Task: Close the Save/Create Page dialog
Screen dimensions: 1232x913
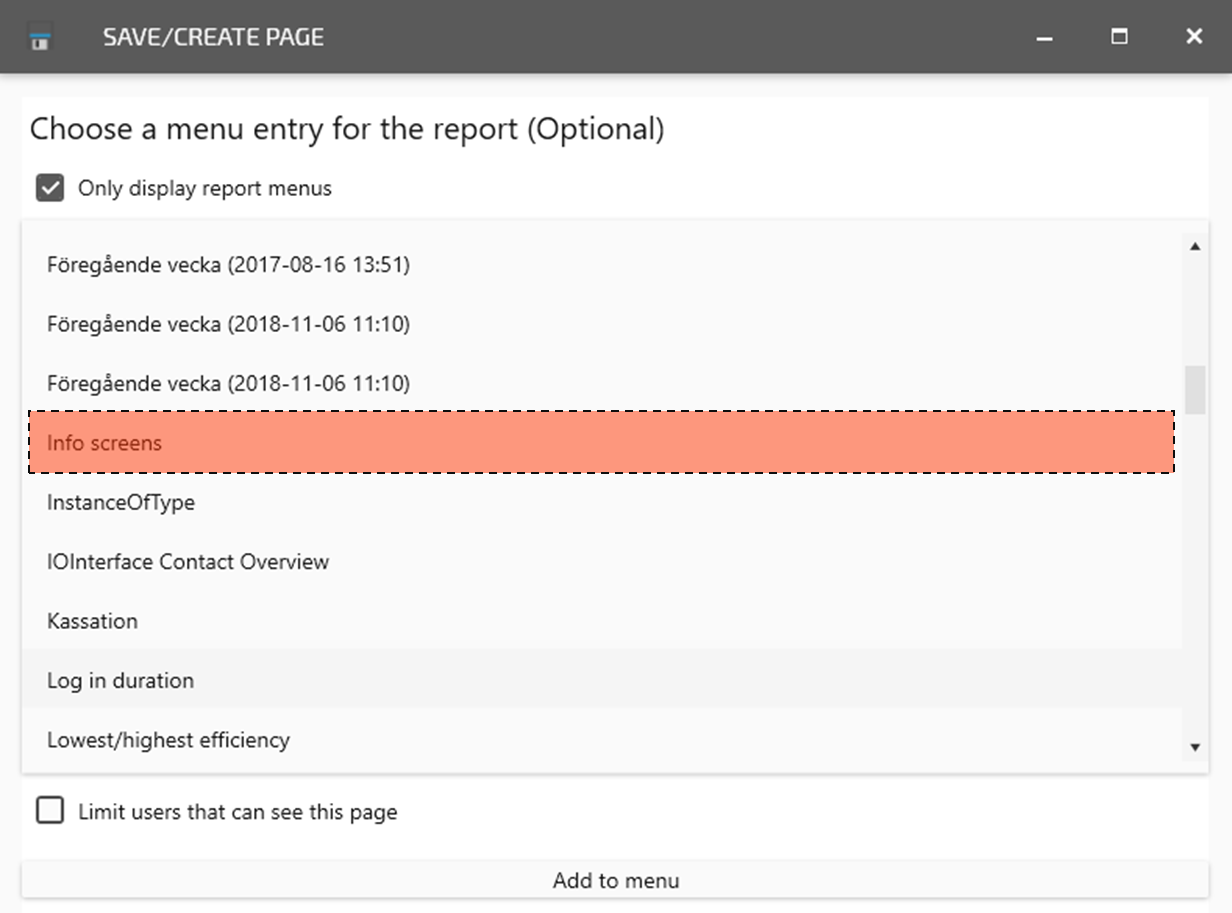Action: (x=1193, y=37)
